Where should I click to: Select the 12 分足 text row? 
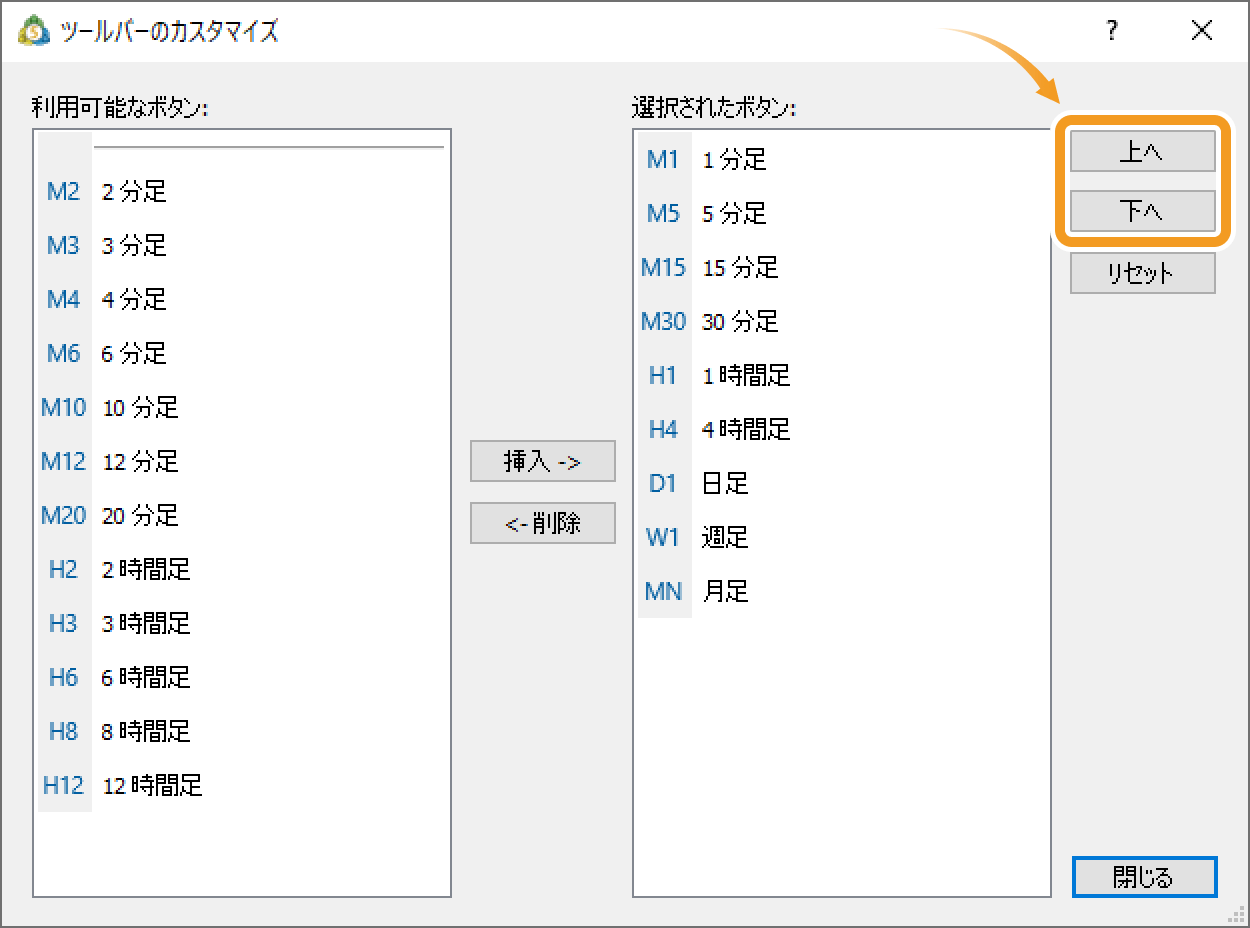[140, 462]
